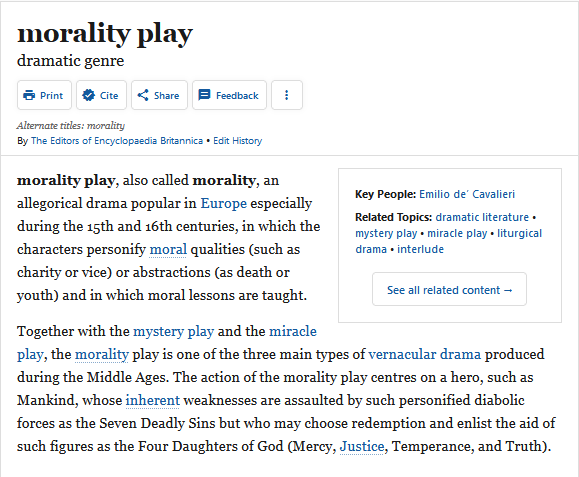The image size is (579, 477).
Task: Open the vernacular drama link
Action: coord(425,354)
